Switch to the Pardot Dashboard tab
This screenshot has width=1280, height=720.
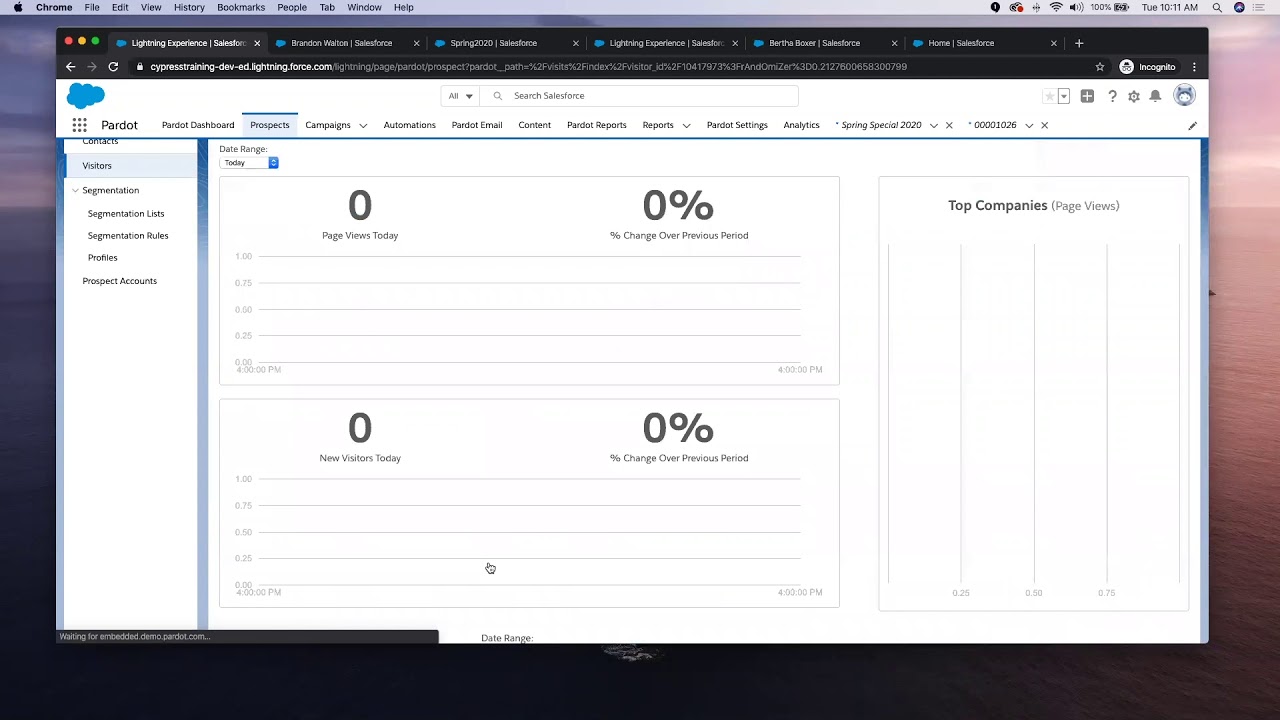tap(198, 125)
